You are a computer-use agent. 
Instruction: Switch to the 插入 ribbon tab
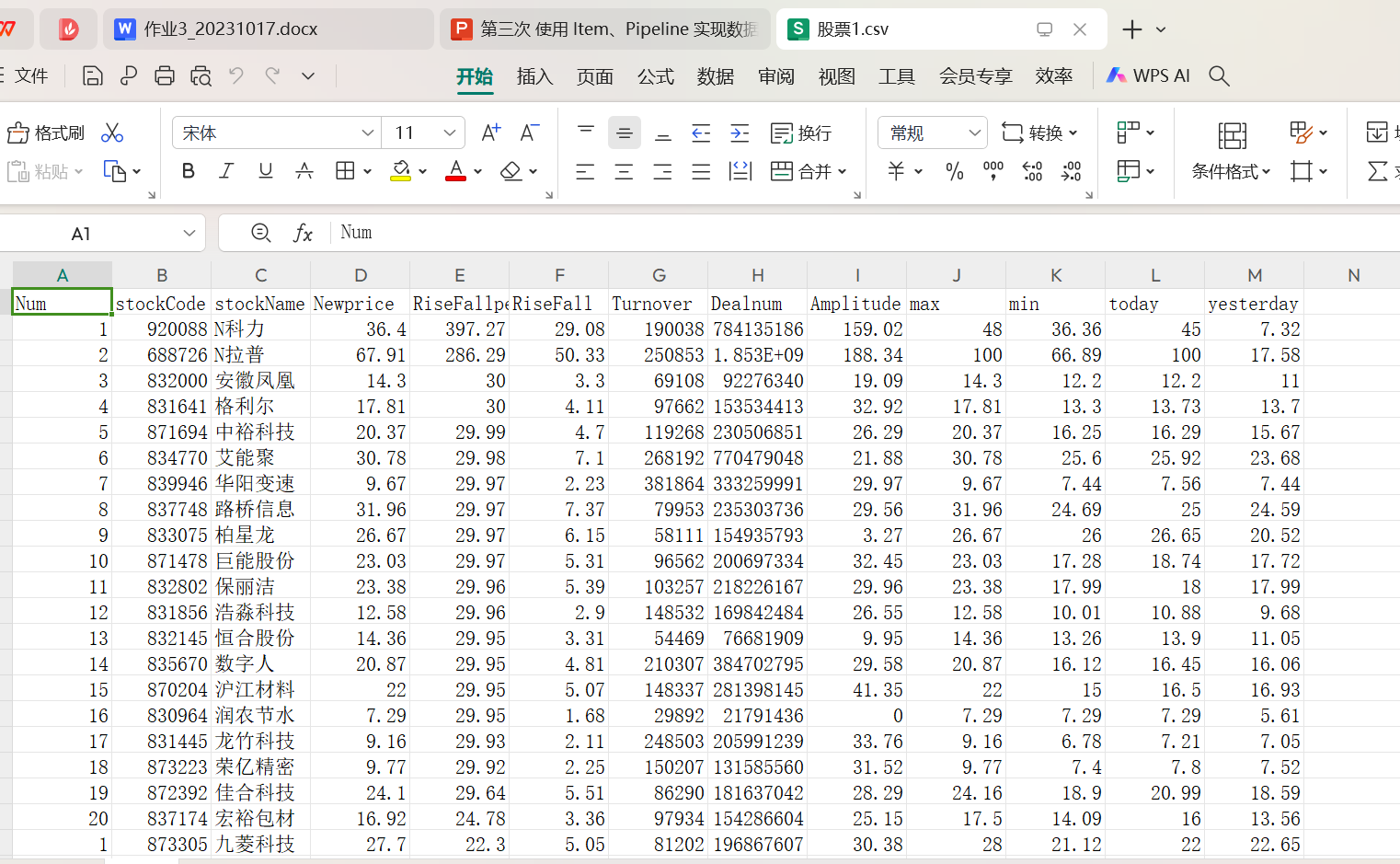(534, 76)
